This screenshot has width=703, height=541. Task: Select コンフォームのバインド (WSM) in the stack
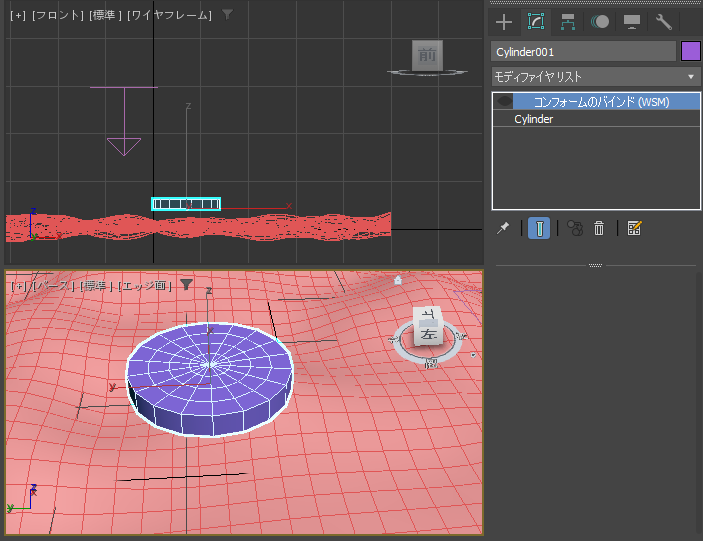point(601,102)
